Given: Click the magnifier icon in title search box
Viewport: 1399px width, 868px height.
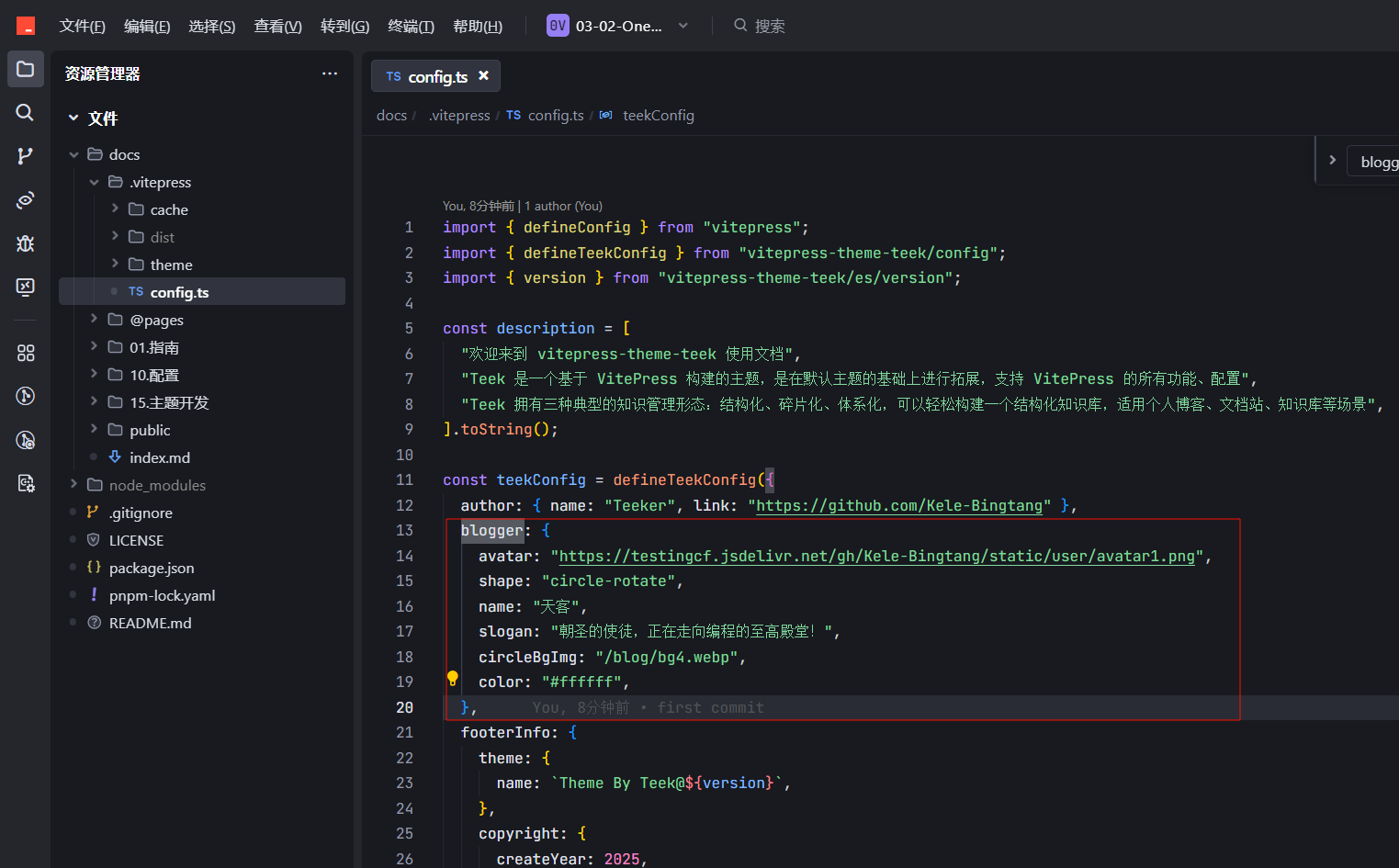Looking at the screenshot, I should click(x=740, y=25).
